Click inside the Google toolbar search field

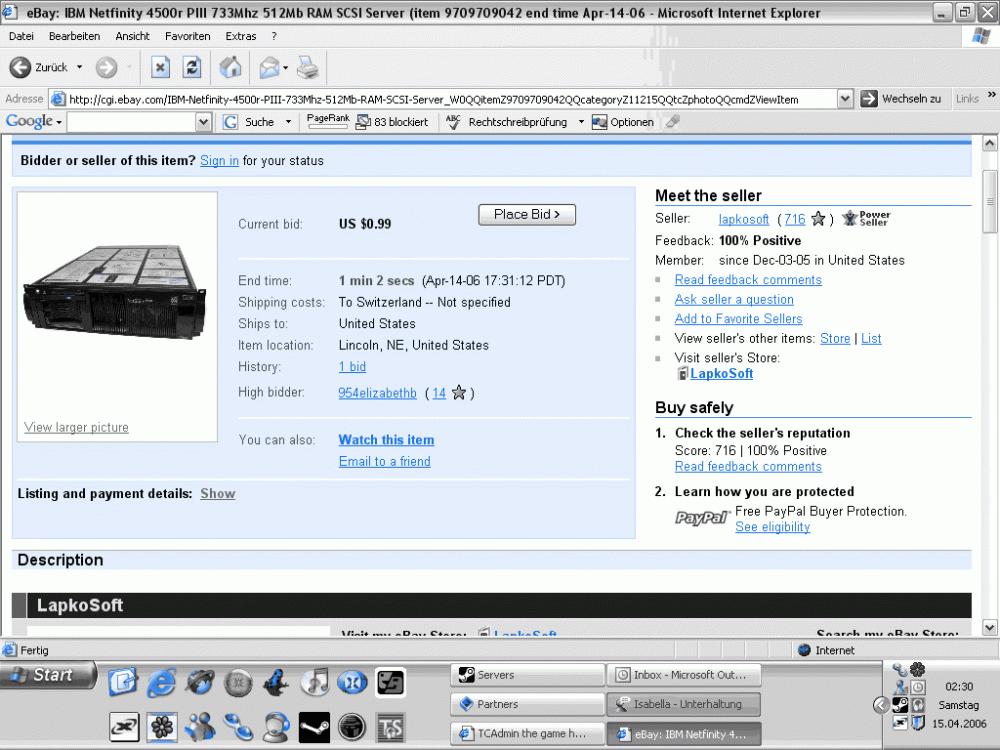(130, 122)
